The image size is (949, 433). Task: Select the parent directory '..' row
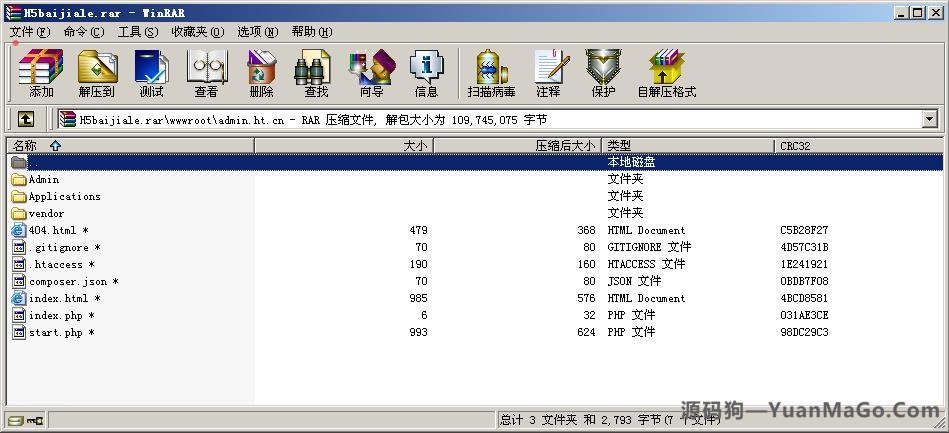474,162
